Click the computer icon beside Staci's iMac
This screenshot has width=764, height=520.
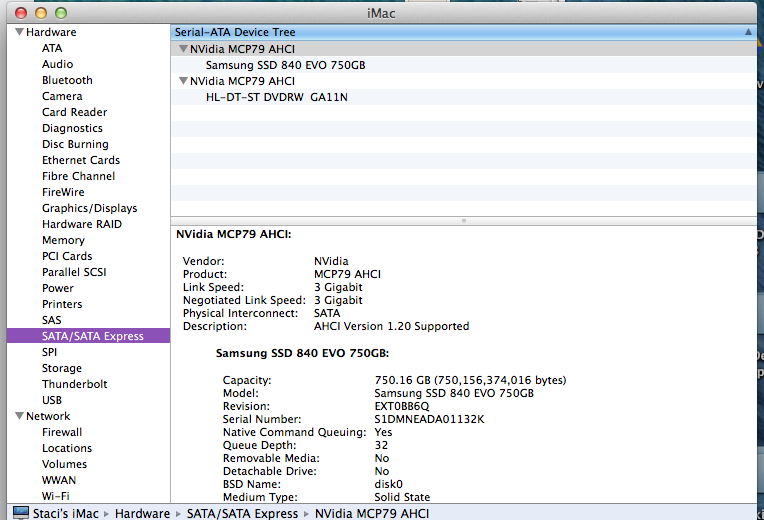coord(21,513)
